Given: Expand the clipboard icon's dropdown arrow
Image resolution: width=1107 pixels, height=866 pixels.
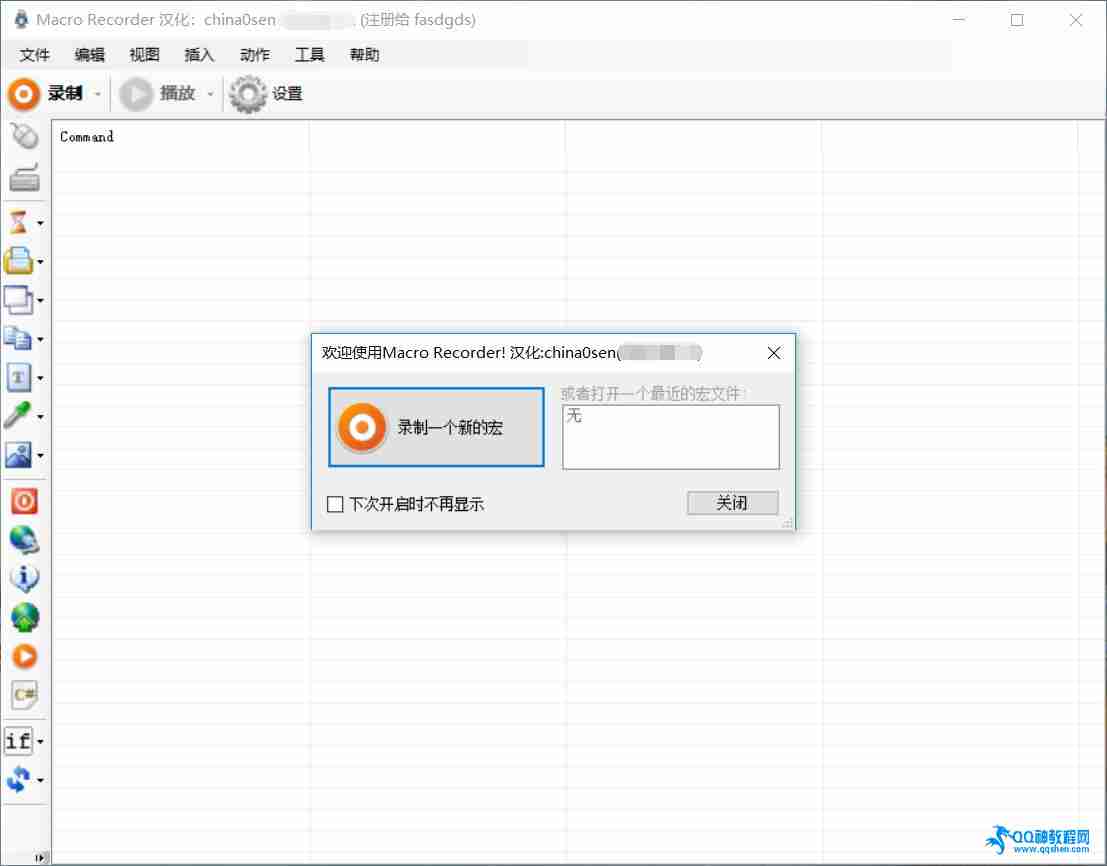Looking at the screenshot, I should point(40,263).
